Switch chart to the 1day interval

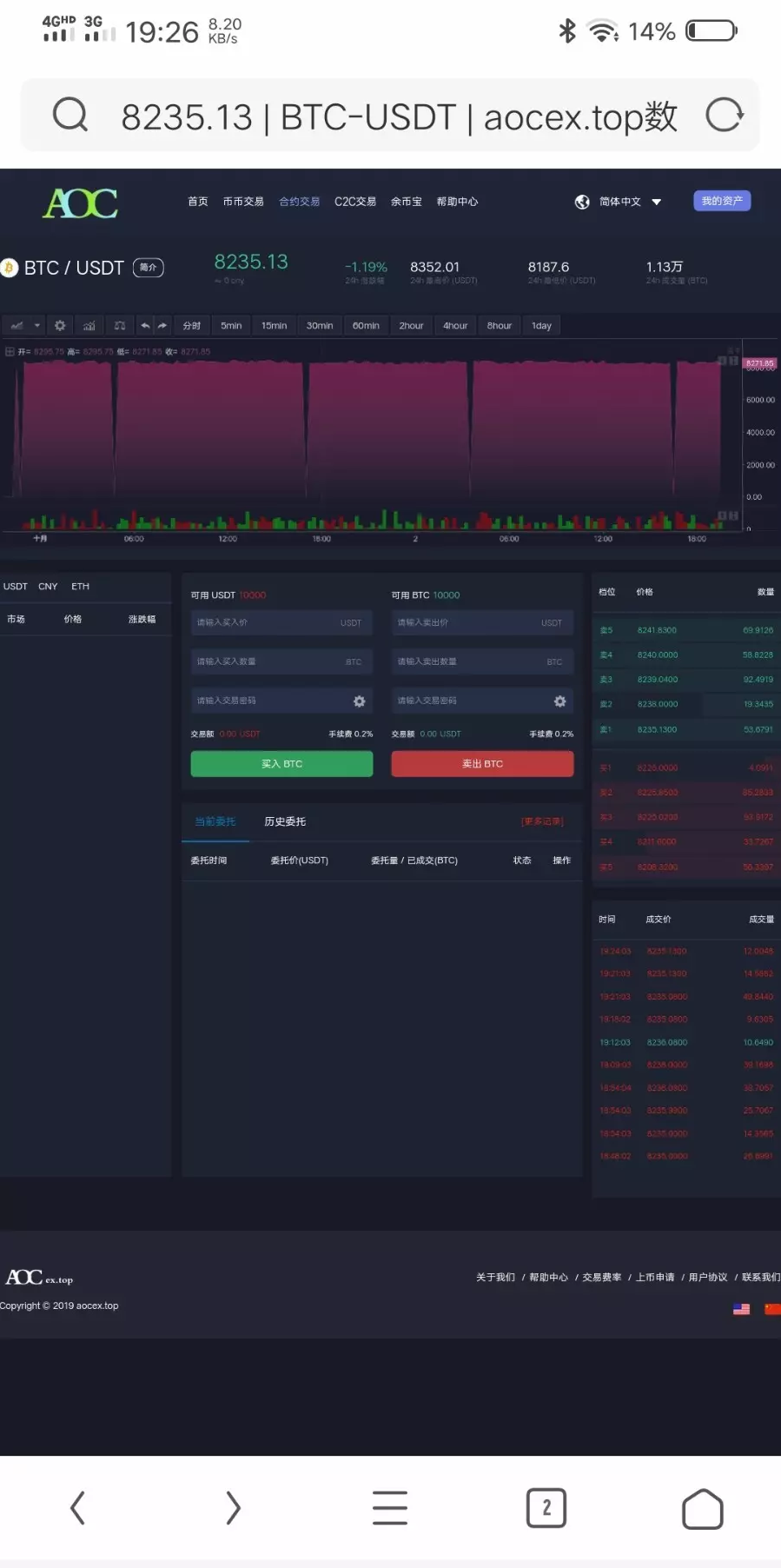[x=541, y=326]
